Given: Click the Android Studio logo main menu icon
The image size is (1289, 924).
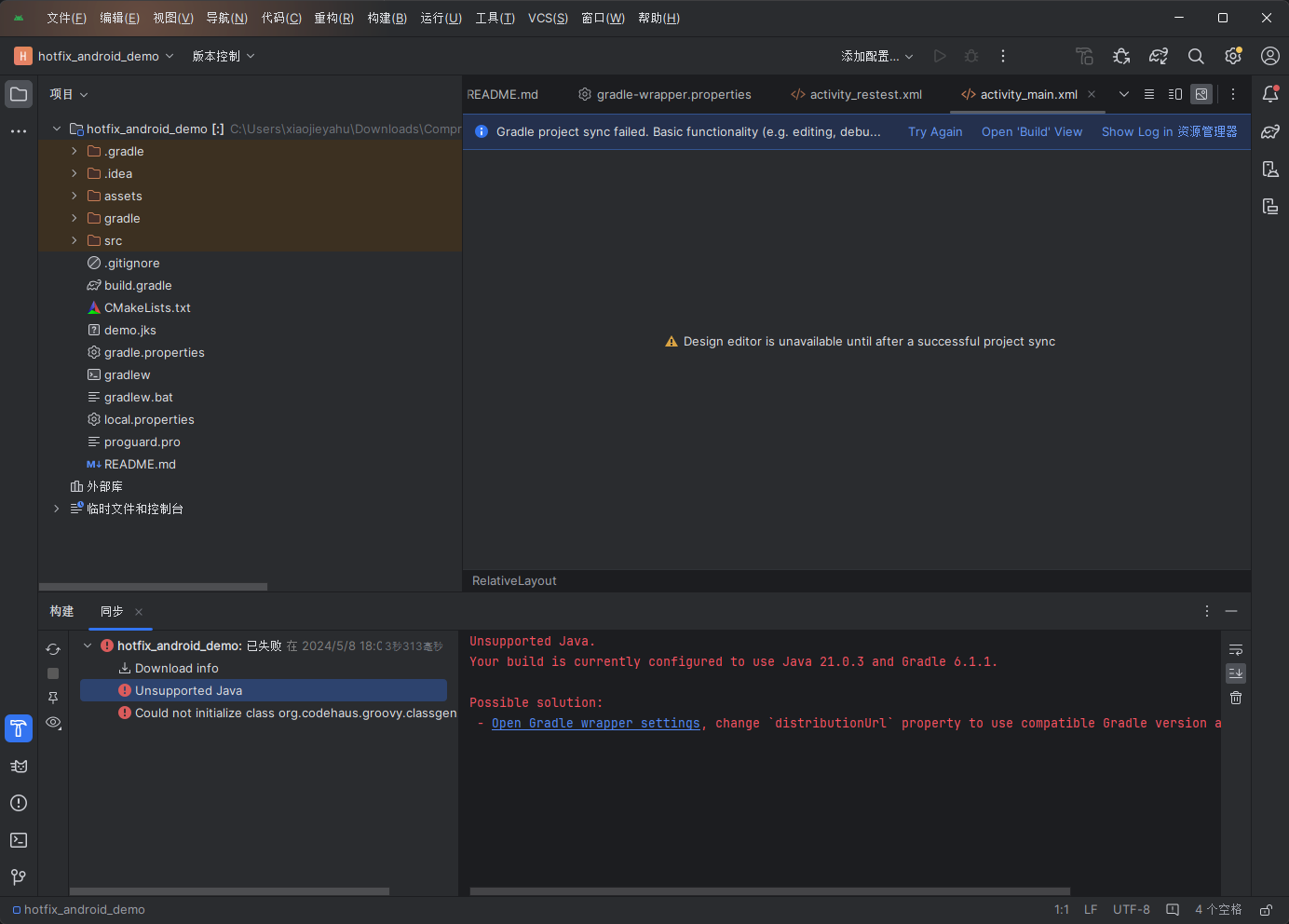Looking at the screenshot, I should pos(19,18).
